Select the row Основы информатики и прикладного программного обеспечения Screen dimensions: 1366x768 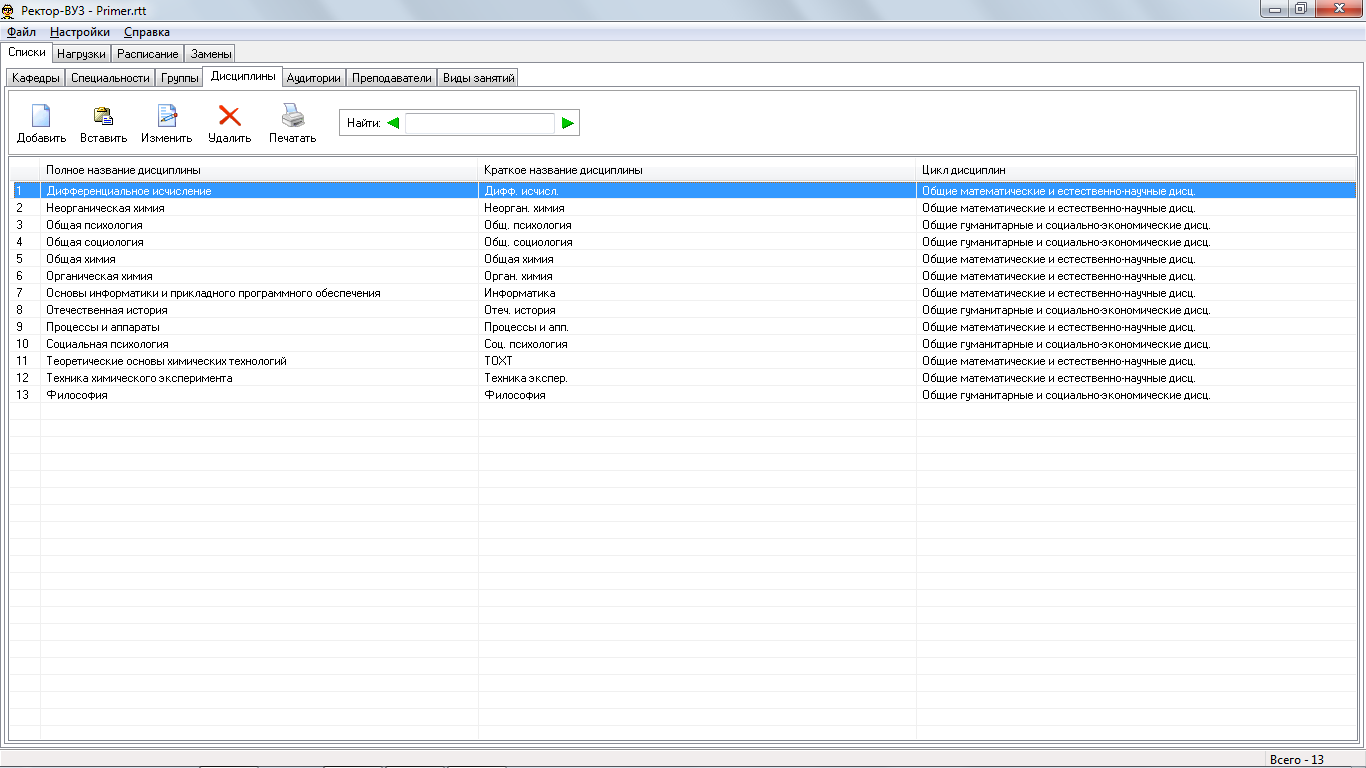(684, 293)
